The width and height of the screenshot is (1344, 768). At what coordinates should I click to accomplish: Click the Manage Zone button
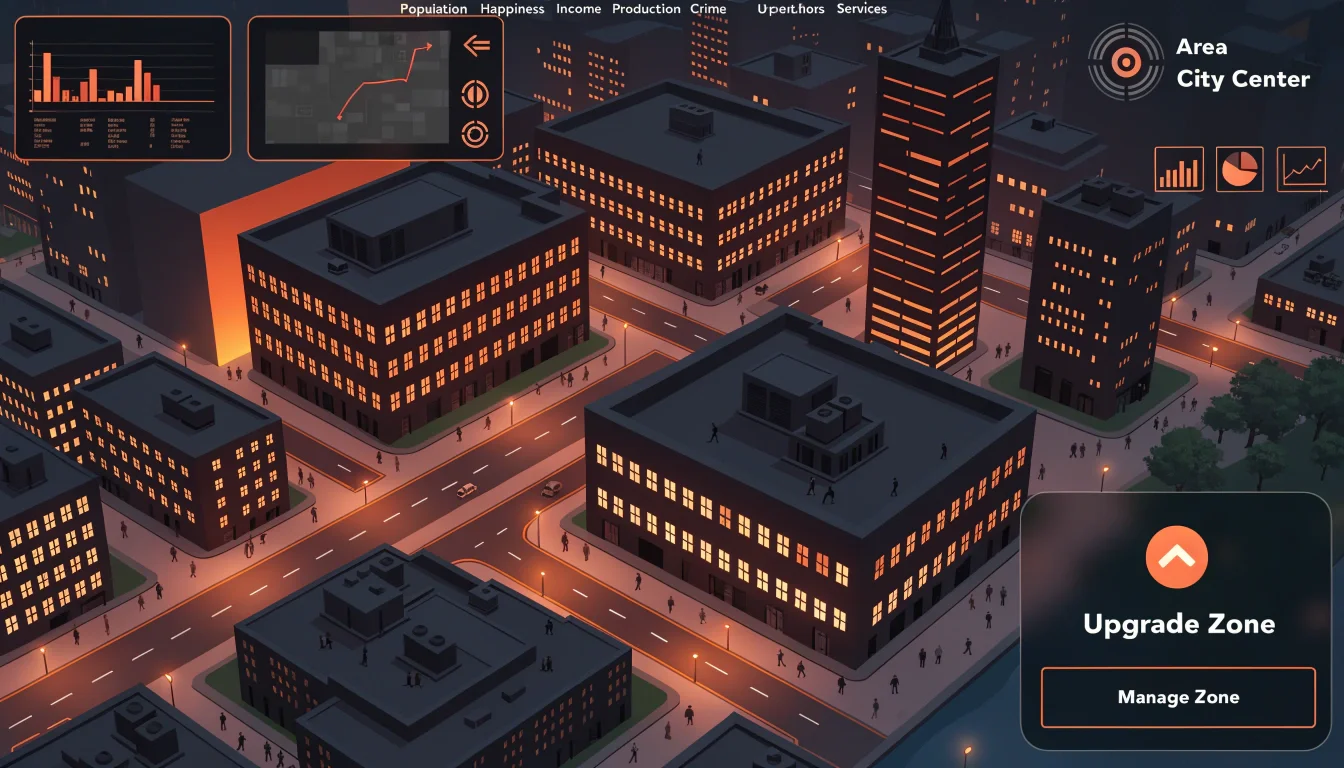[1178, 698]
